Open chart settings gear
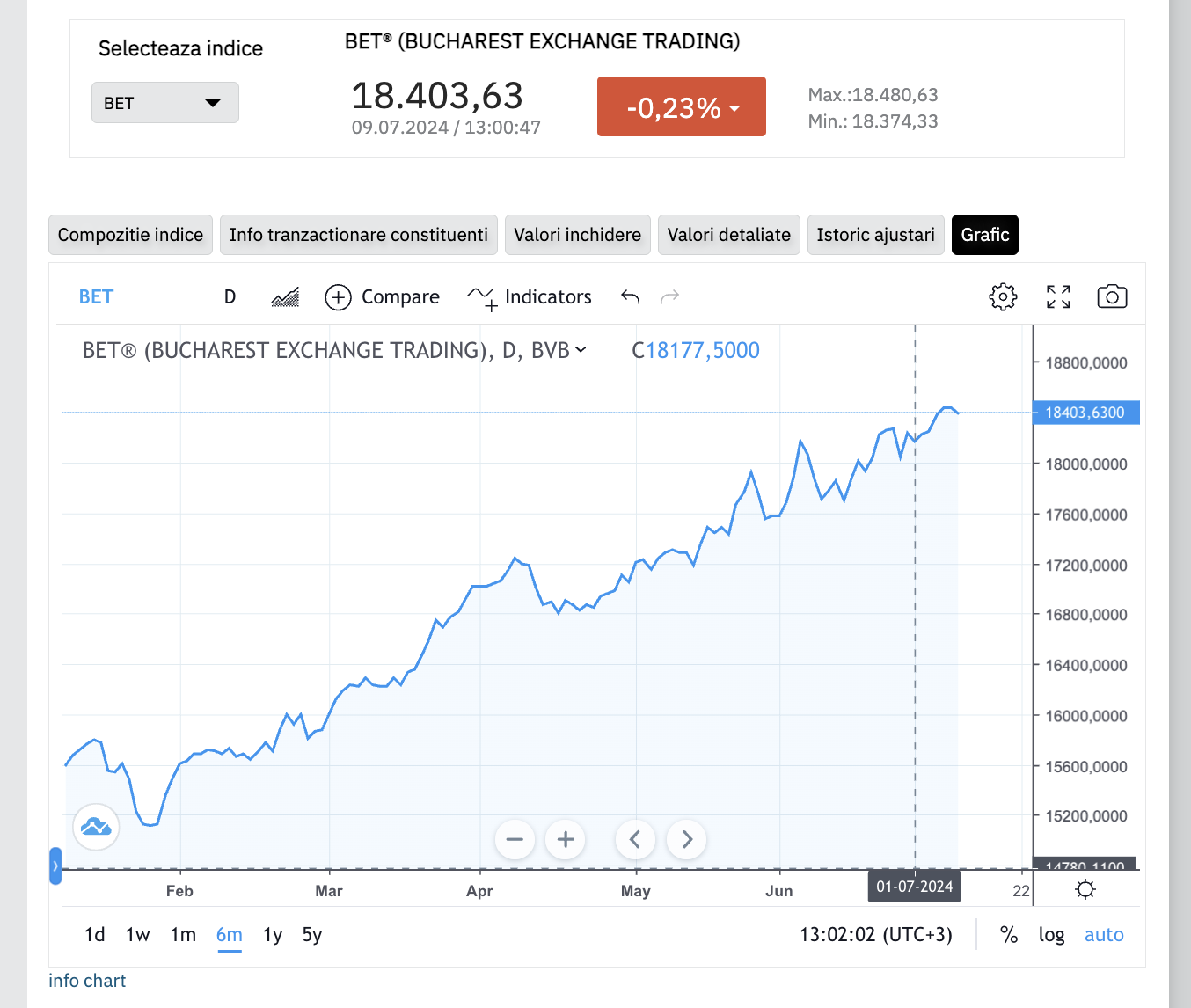The height and width of the screenshot is (1008, 1191). pyautogui.click(x=1003, y=296)
